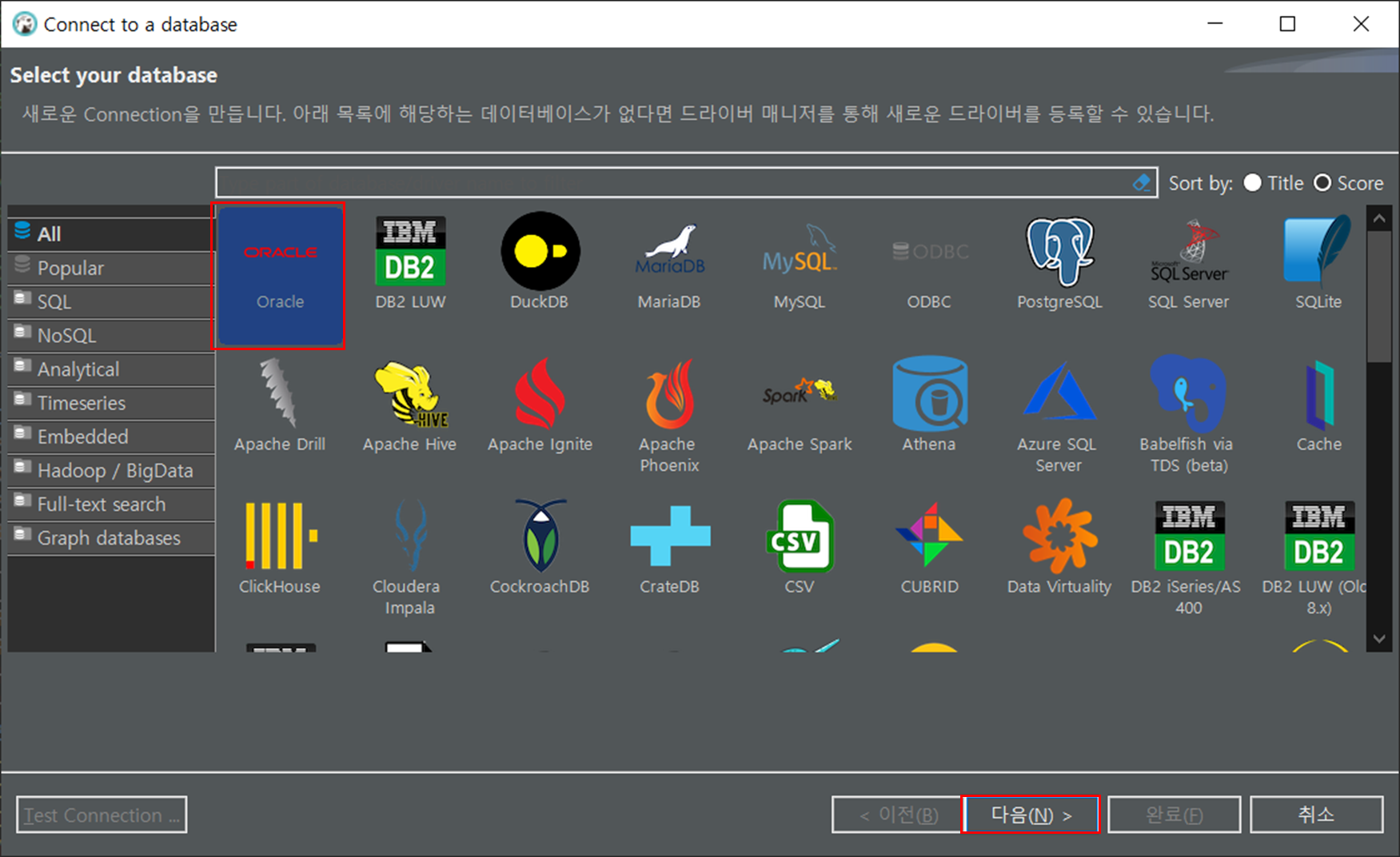
Task: Pick the Apache Drill icon
Action: point(279,393)
